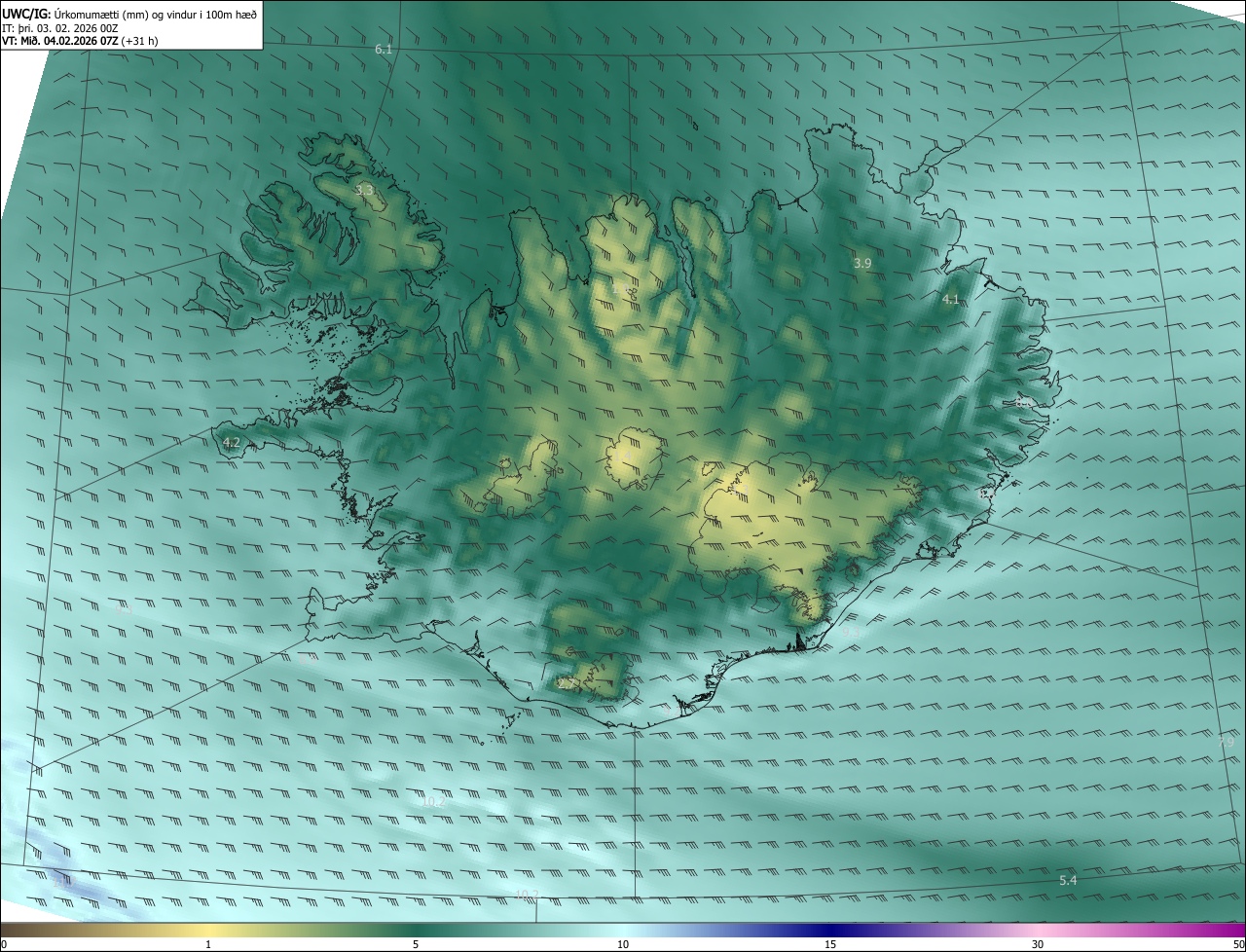The width and height of the screenshot is (1246, 952).
Task: Click the 5 tick label on the color scale
Action: 416,944
